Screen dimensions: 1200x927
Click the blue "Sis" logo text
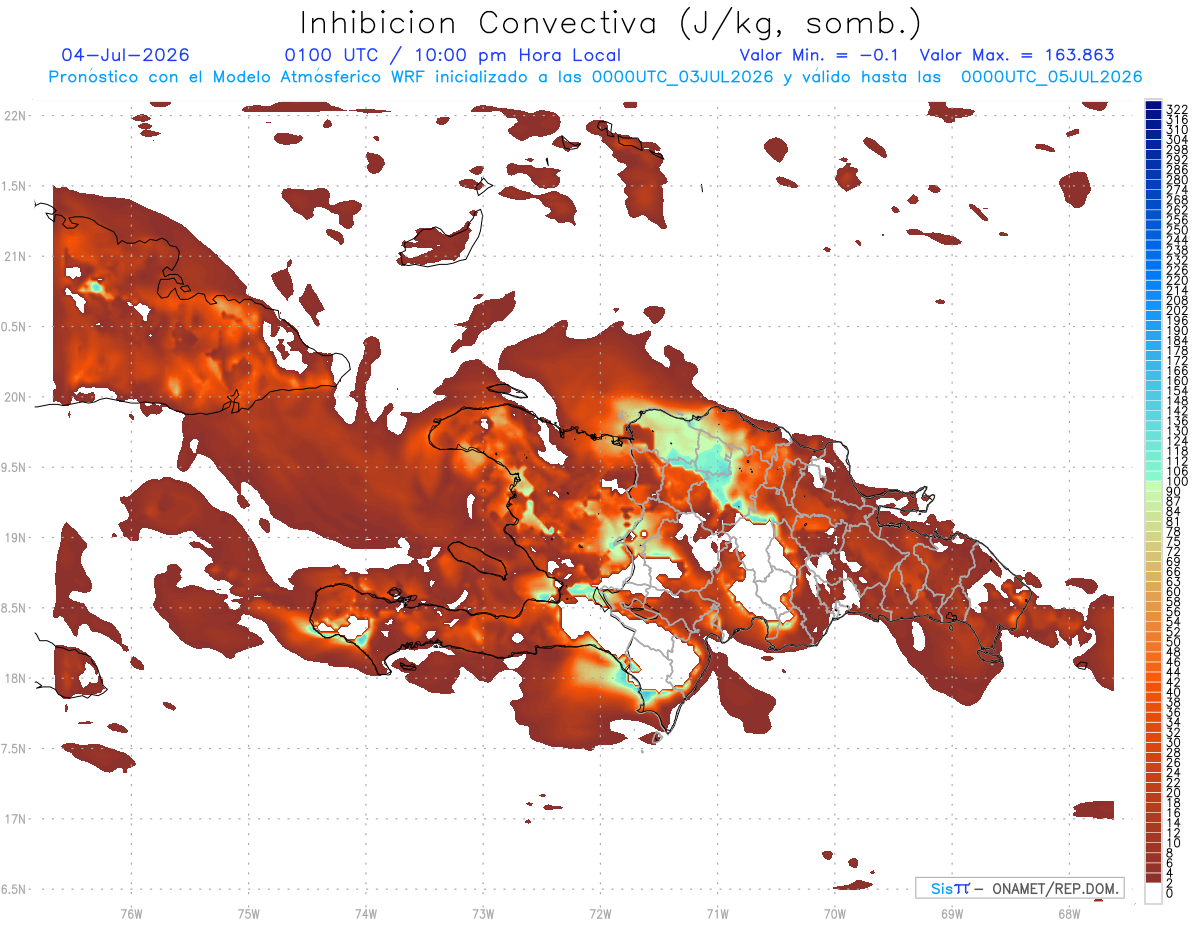tap(942, 888)
